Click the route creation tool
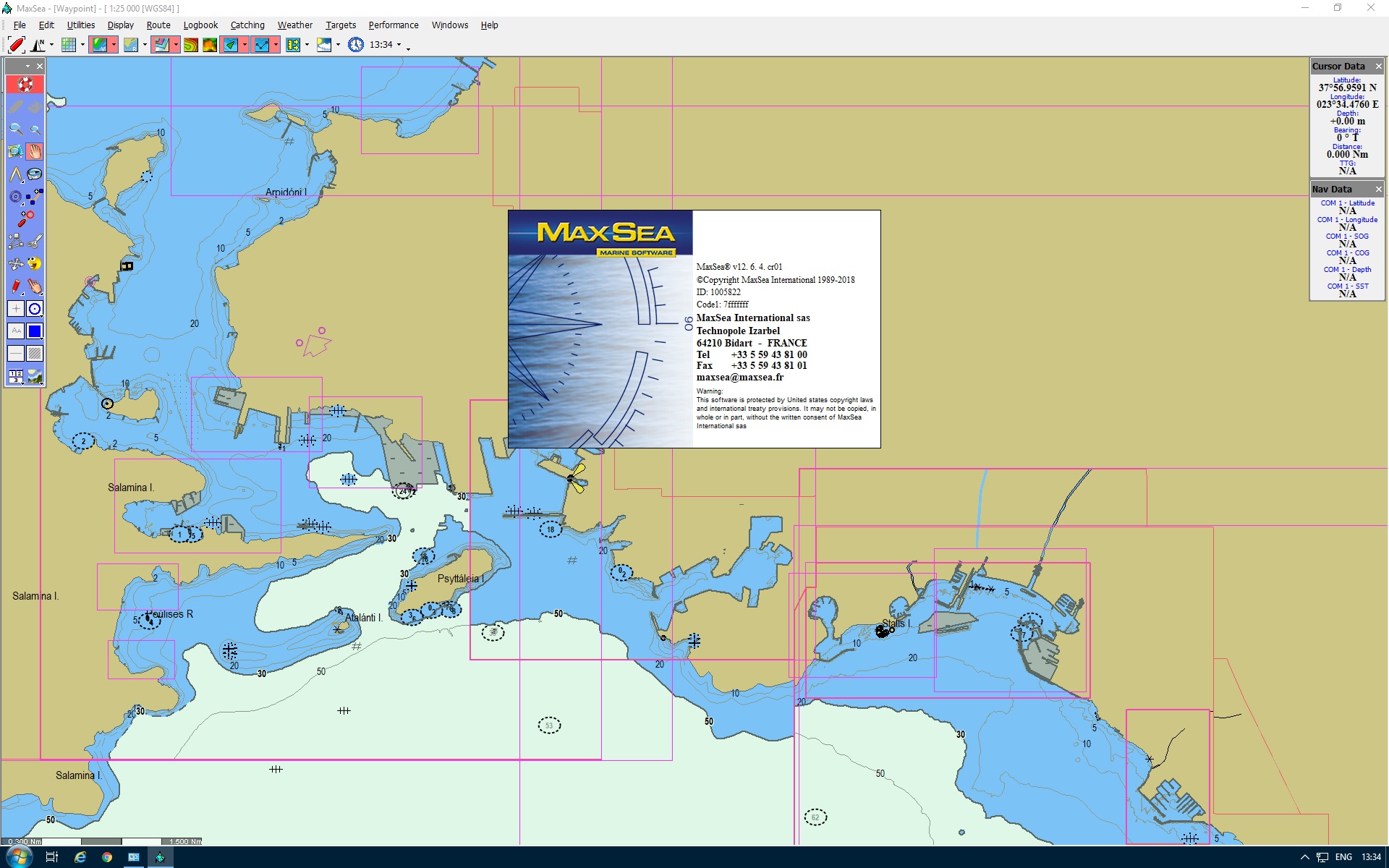Screen dimensions: 1389x868 click(35, 196)
